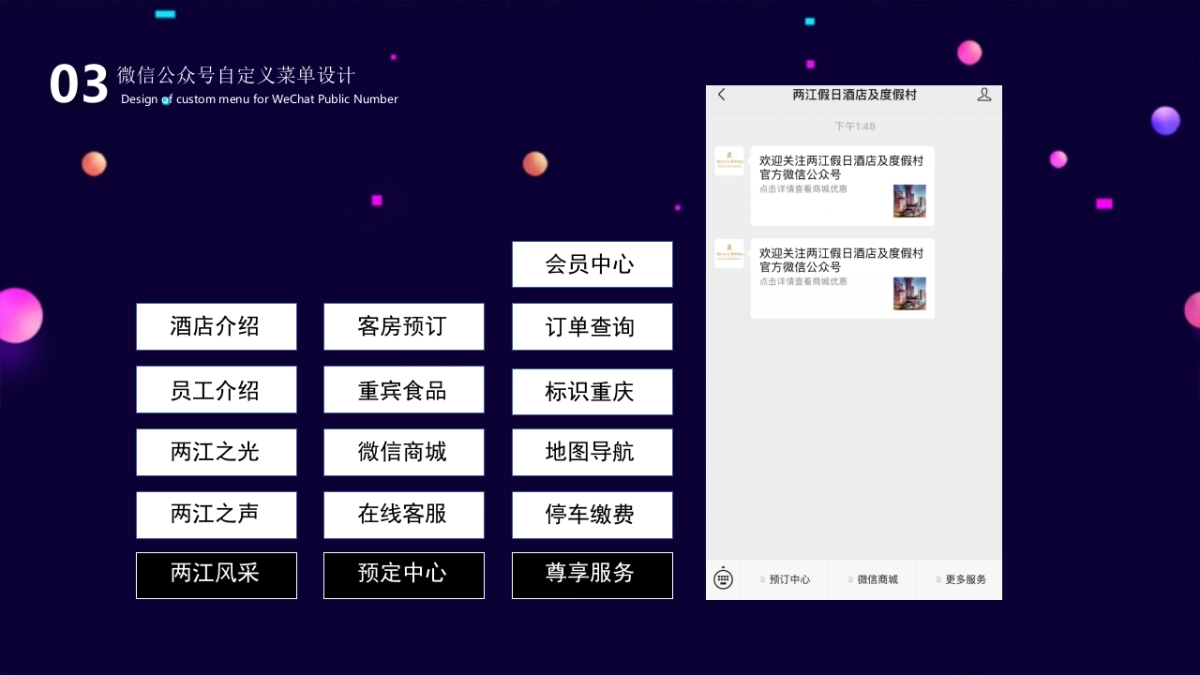1200x675 pixels.
Task: Tap the back arrow in the chat header
Action: pyautogui.click(x=722, y=95)
